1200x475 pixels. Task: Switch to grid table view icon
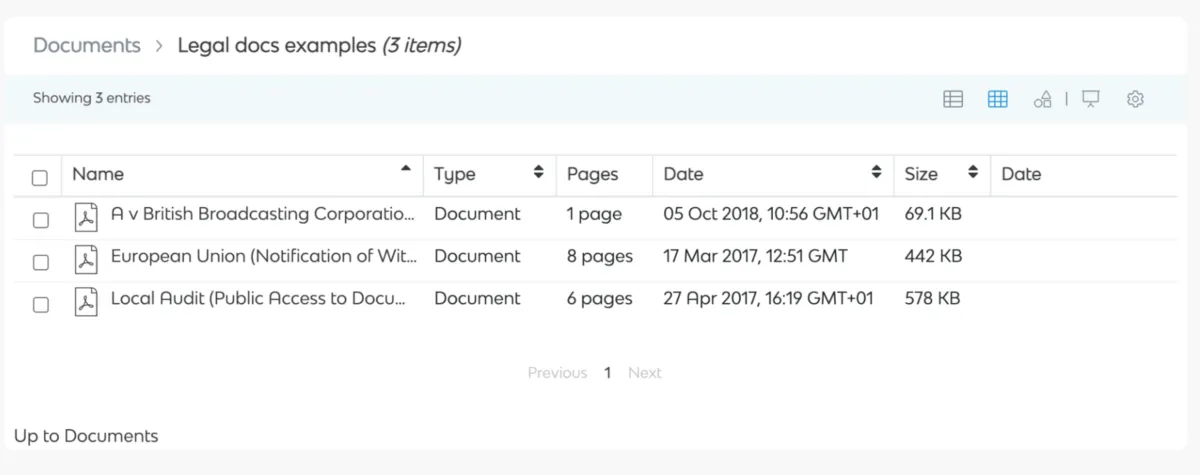click(997, 99)
